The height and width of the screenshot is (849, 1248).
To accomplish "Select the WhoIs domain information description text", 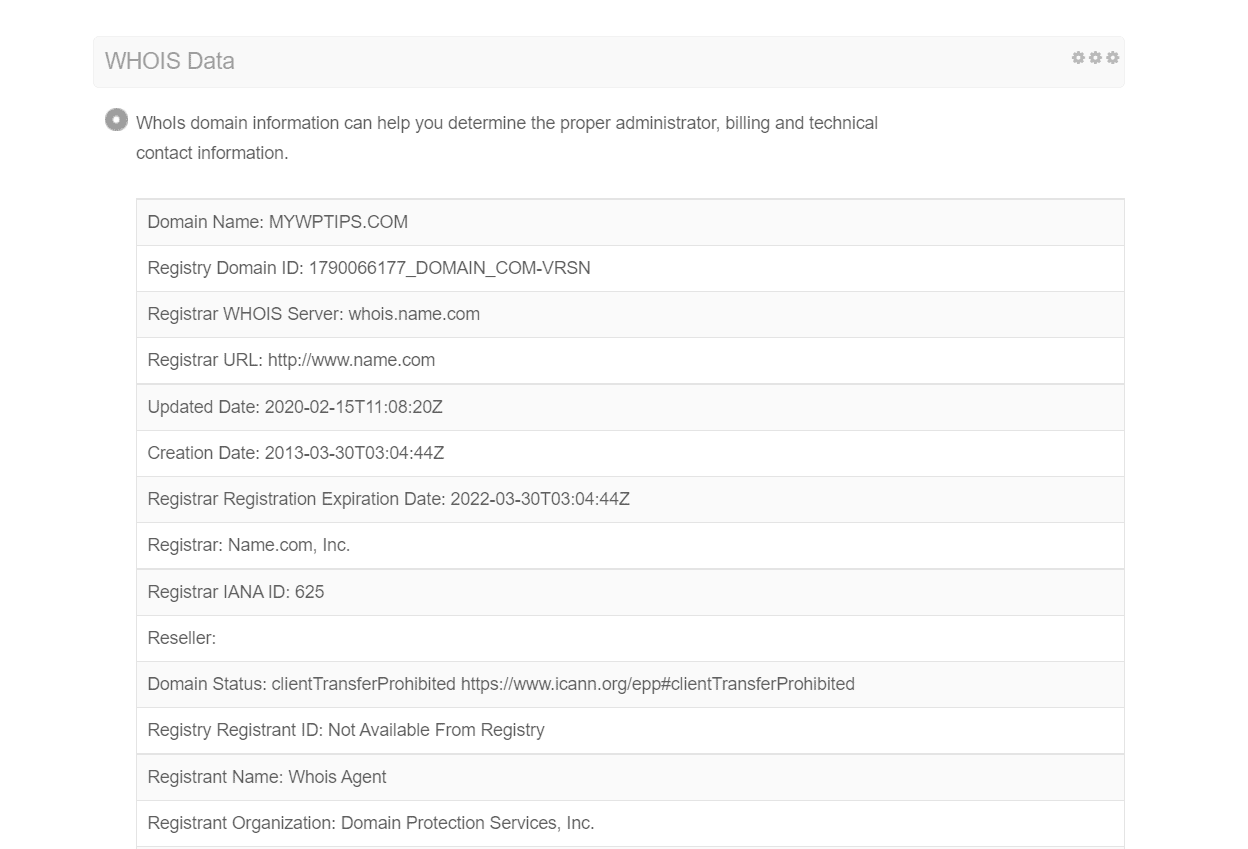I will pos(507,138).
